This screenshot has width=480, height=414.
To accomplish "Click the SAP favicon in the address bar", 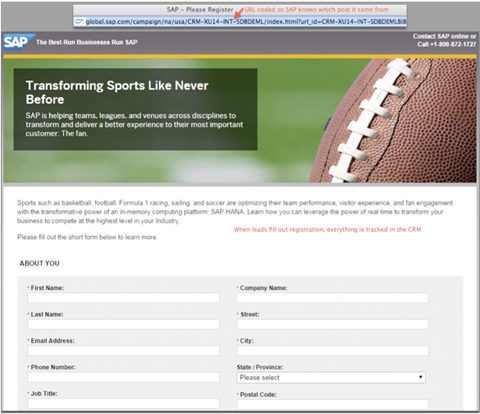I will click(x=79, y=22).
